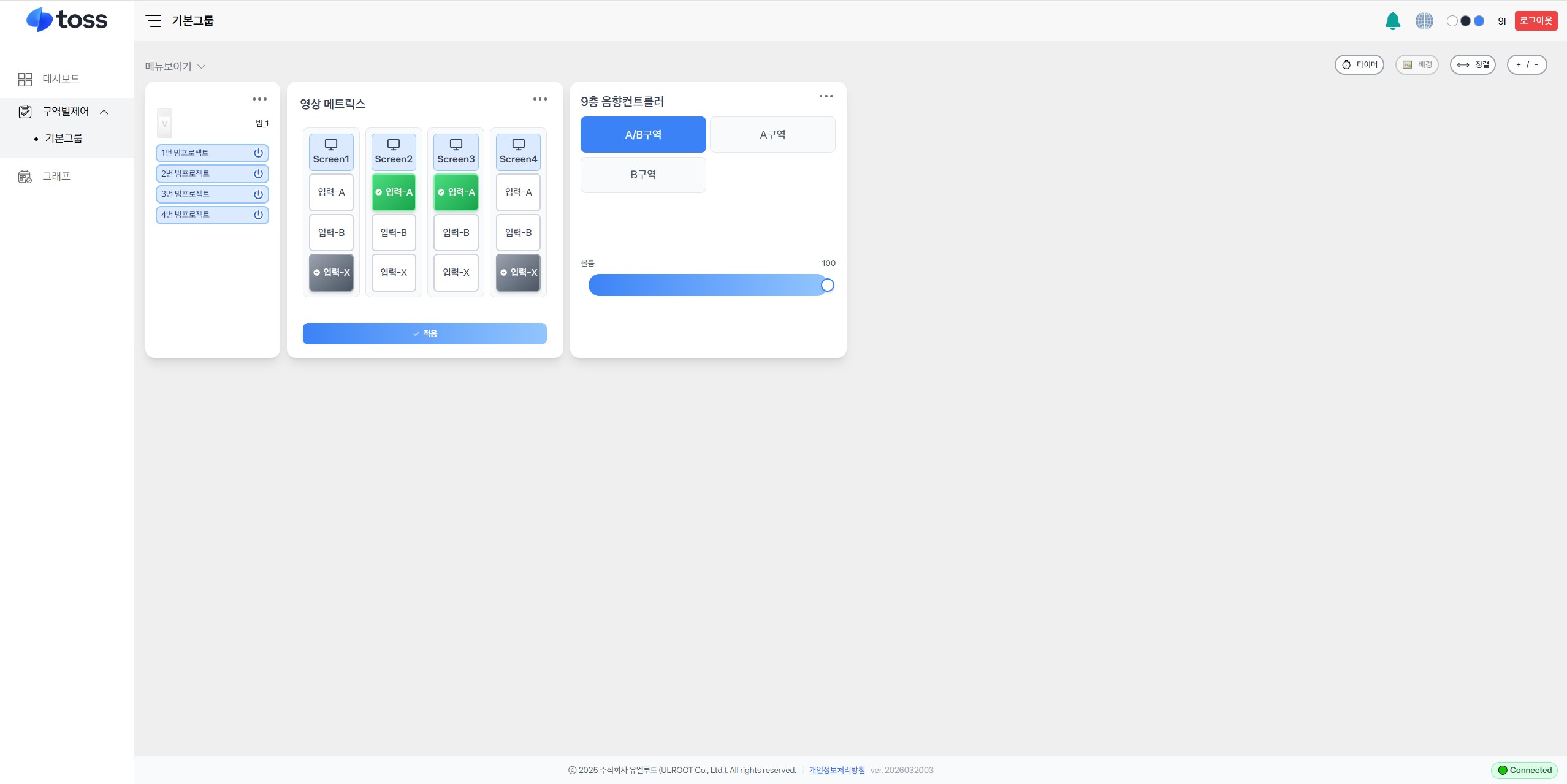Choose the dark theme color dot
Screen dimensions: 1567x784
[1465, 21]
